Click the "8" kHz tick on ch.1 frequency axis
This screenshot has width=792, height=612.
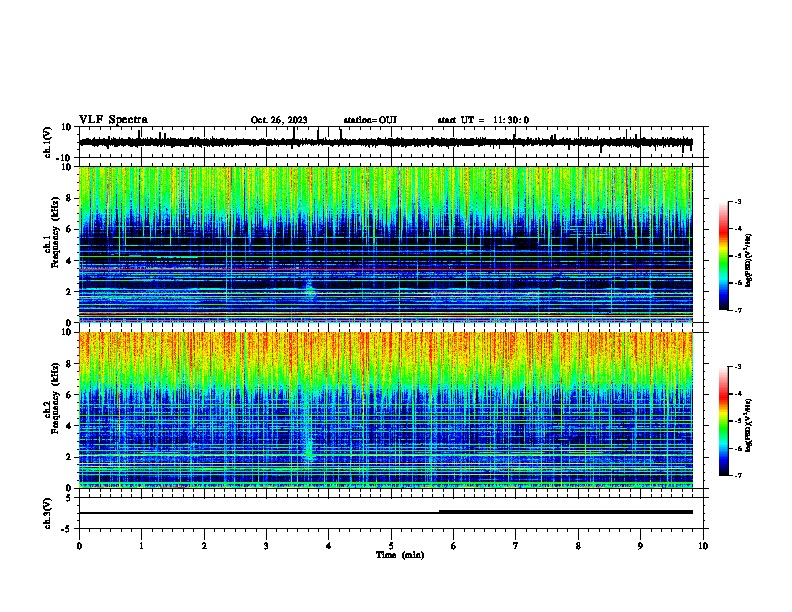tap(69, 198)
